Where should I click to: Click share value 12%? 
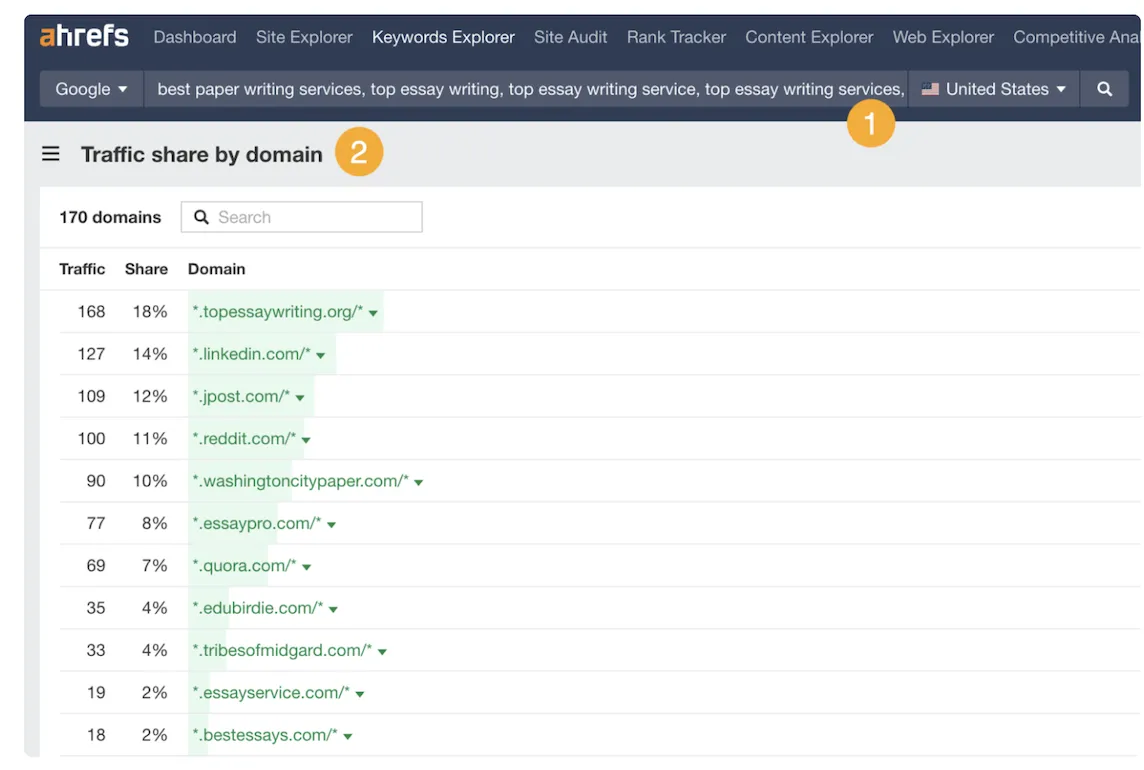coord(150,396)
